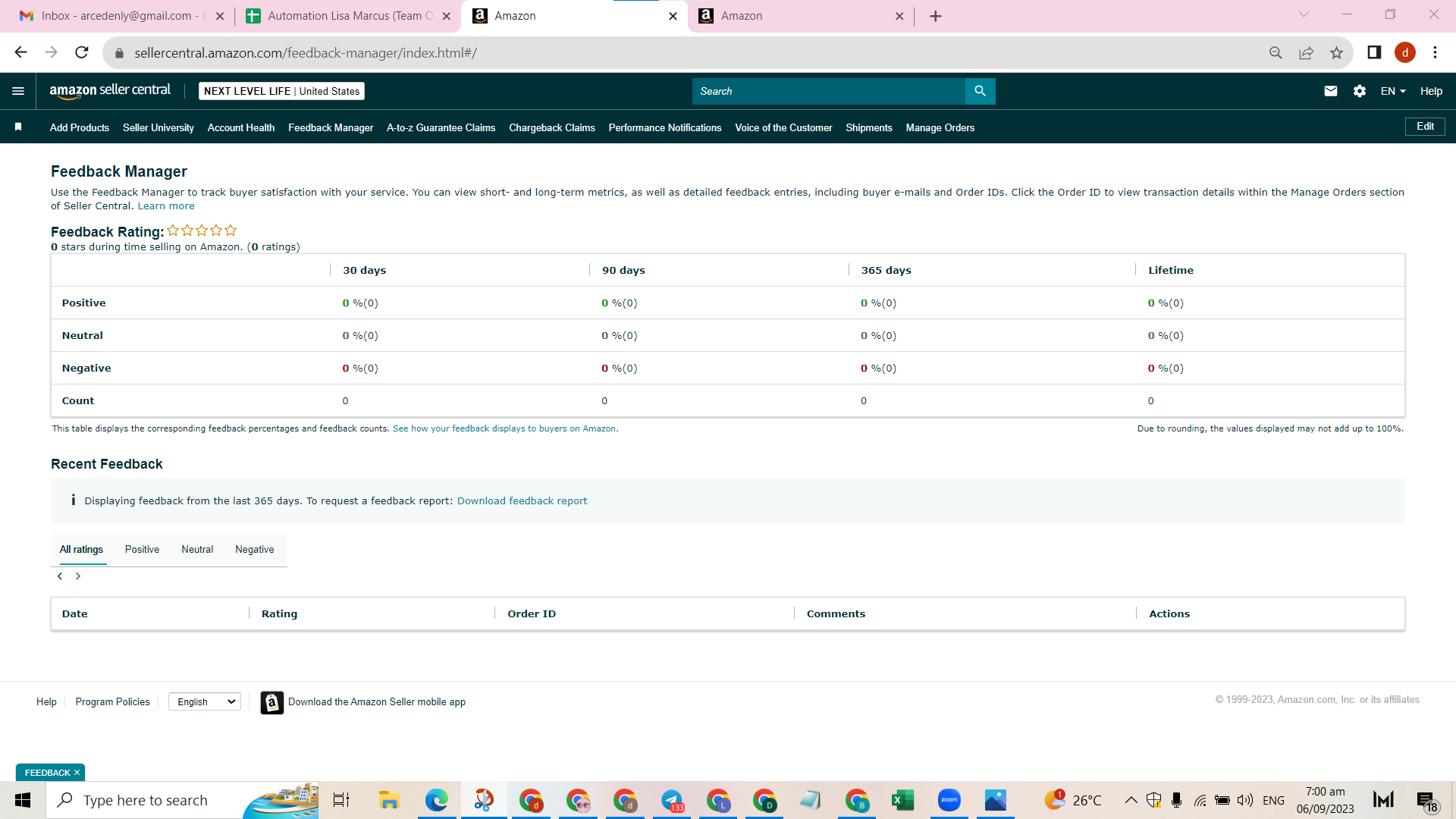The width and height of the screenshot is (1456, 819).
Task: Open Program Policies footer link
Action: 112,702
